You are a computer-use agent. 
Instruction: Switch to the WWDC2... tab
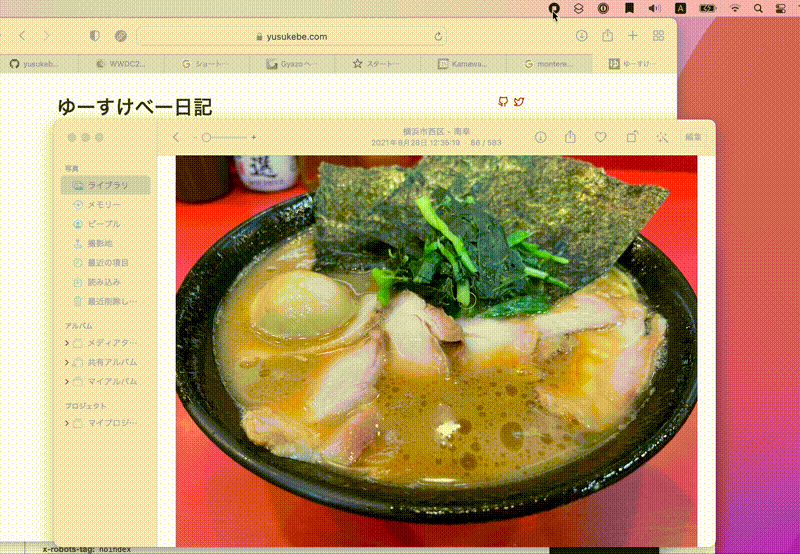click(x=121, y=64)
